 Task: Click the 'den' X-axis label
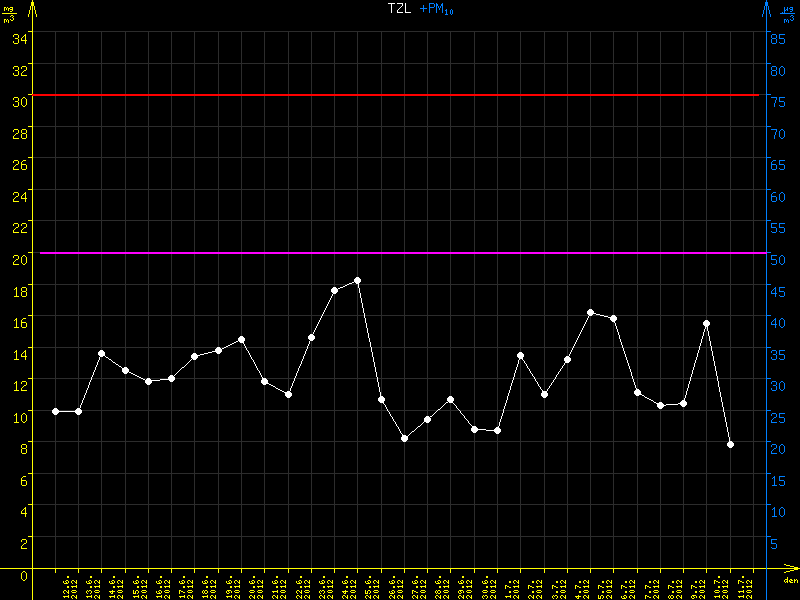(790, 582)
